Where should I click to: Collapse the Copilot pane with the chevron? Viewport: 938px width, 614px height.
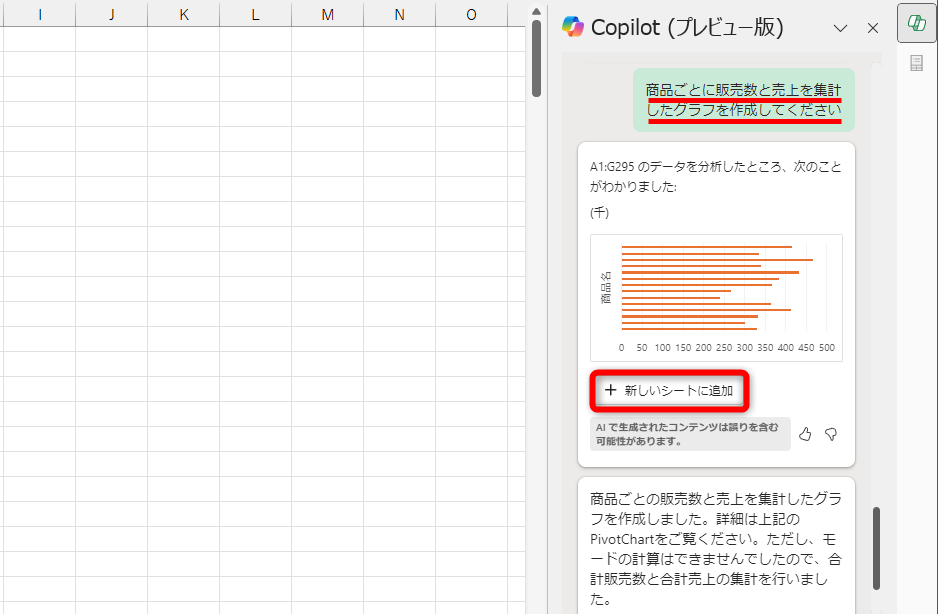point(841,28)
